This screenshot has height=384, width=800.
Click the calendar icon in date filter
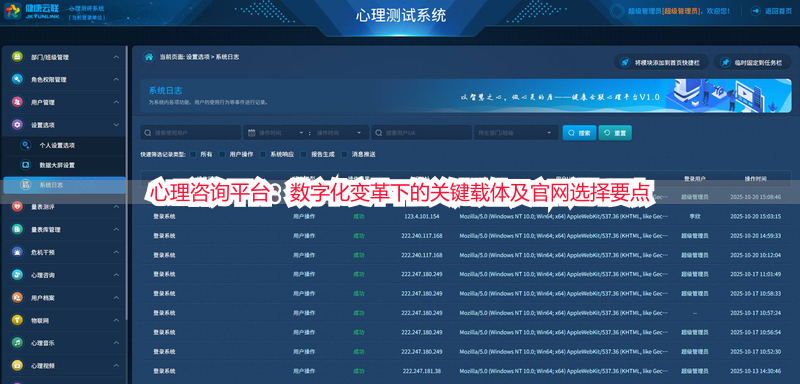pos(252,133)
